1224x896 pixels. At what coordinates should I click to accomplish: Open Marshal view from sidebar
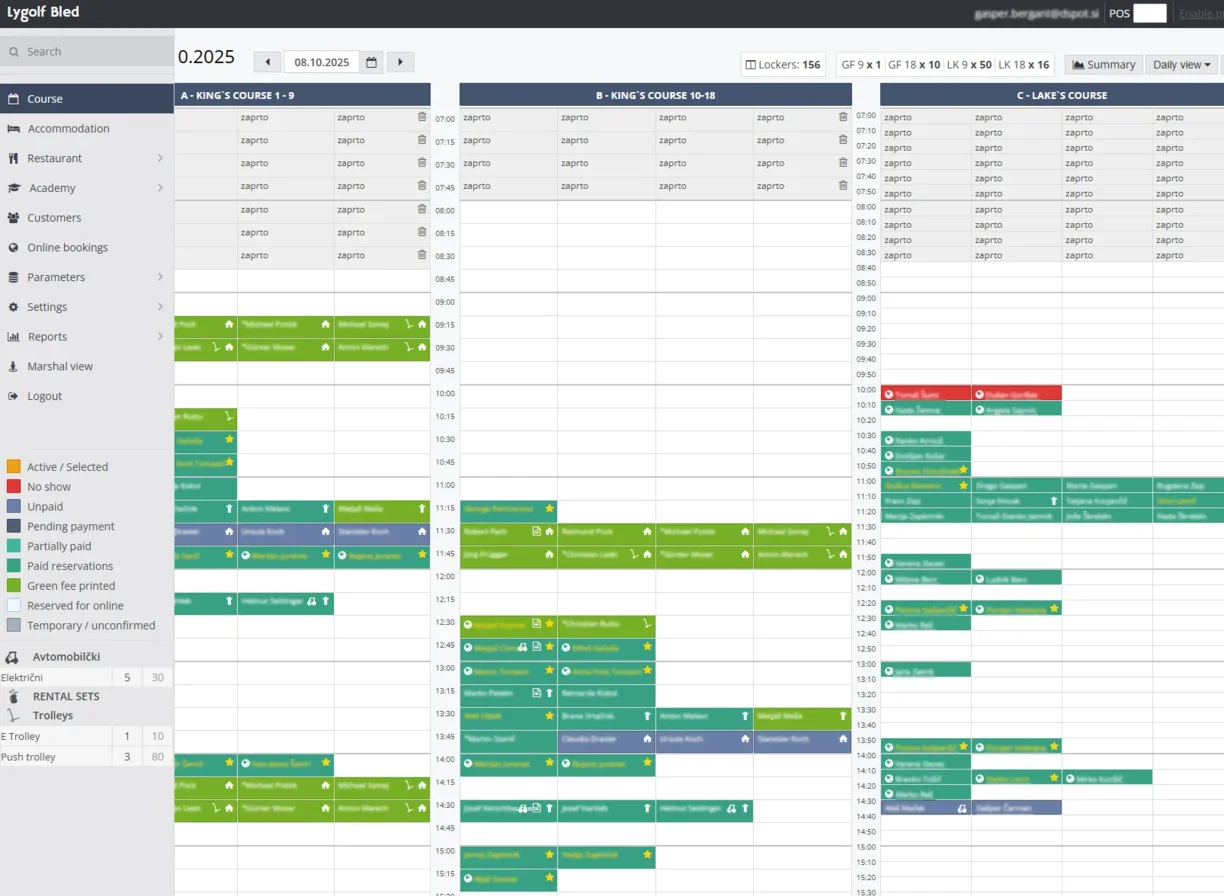coord(59,366)
